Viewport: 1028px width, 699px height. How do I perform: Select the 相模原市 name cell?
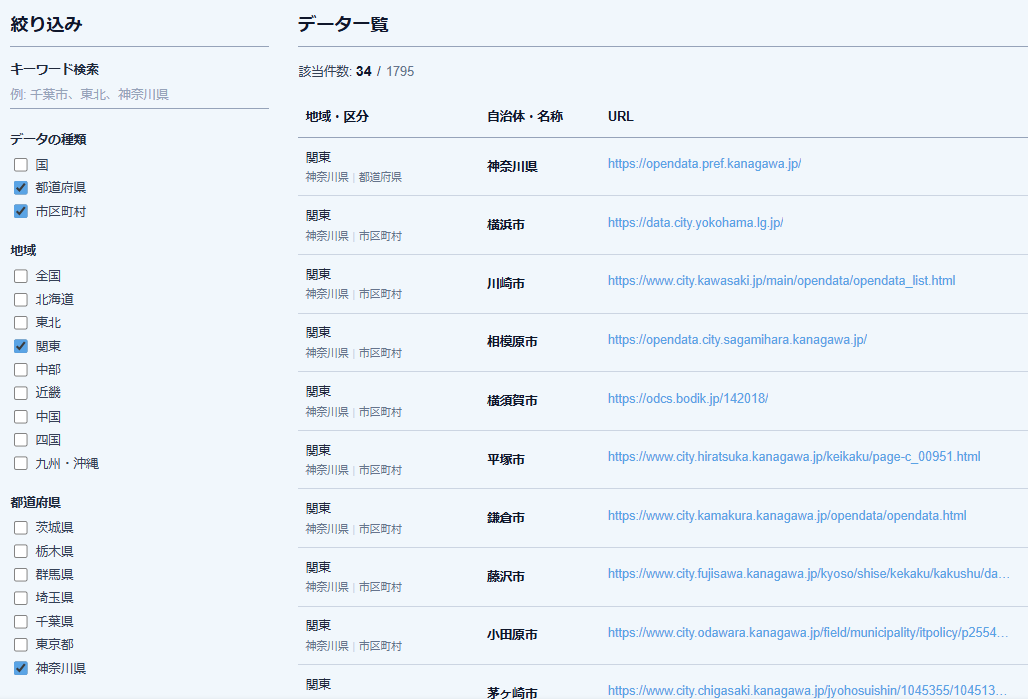[x=512, y=342]
